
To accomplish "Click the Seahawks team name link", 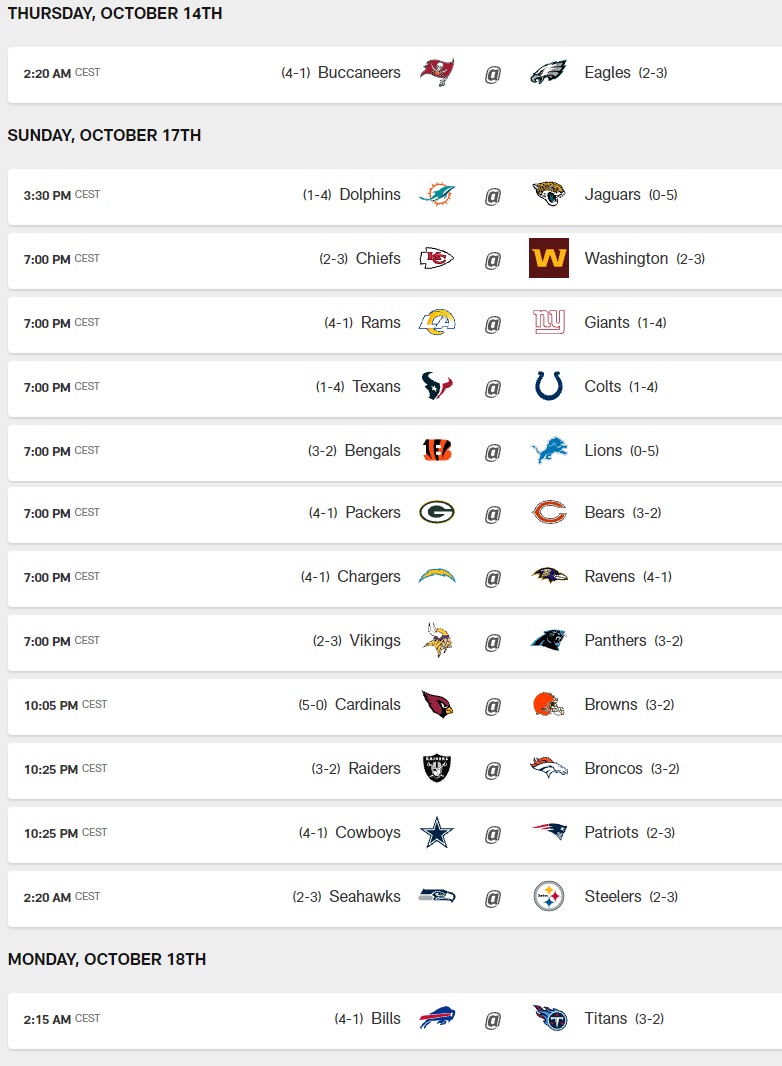I will pyautogui.click(x=364, y=897).
